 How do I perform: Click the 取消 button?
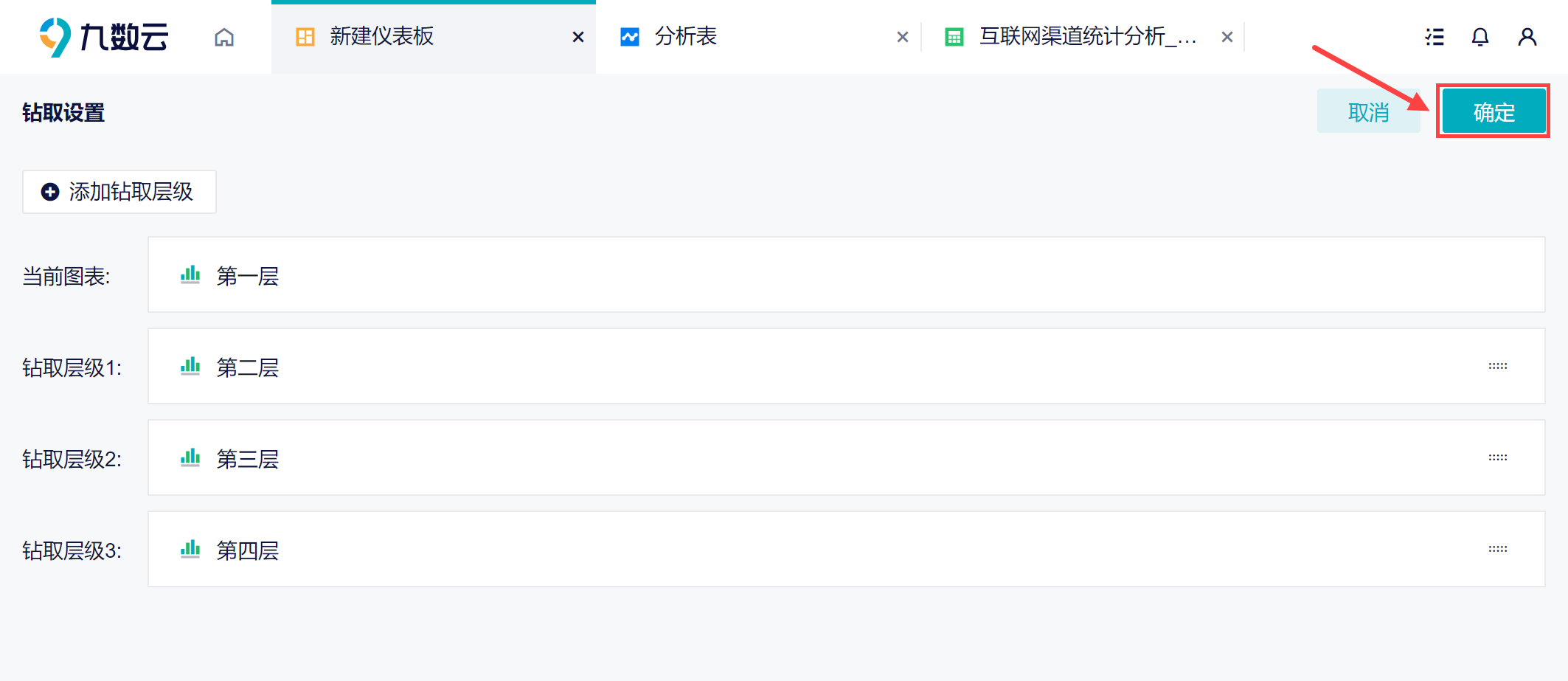point(1369,111)
